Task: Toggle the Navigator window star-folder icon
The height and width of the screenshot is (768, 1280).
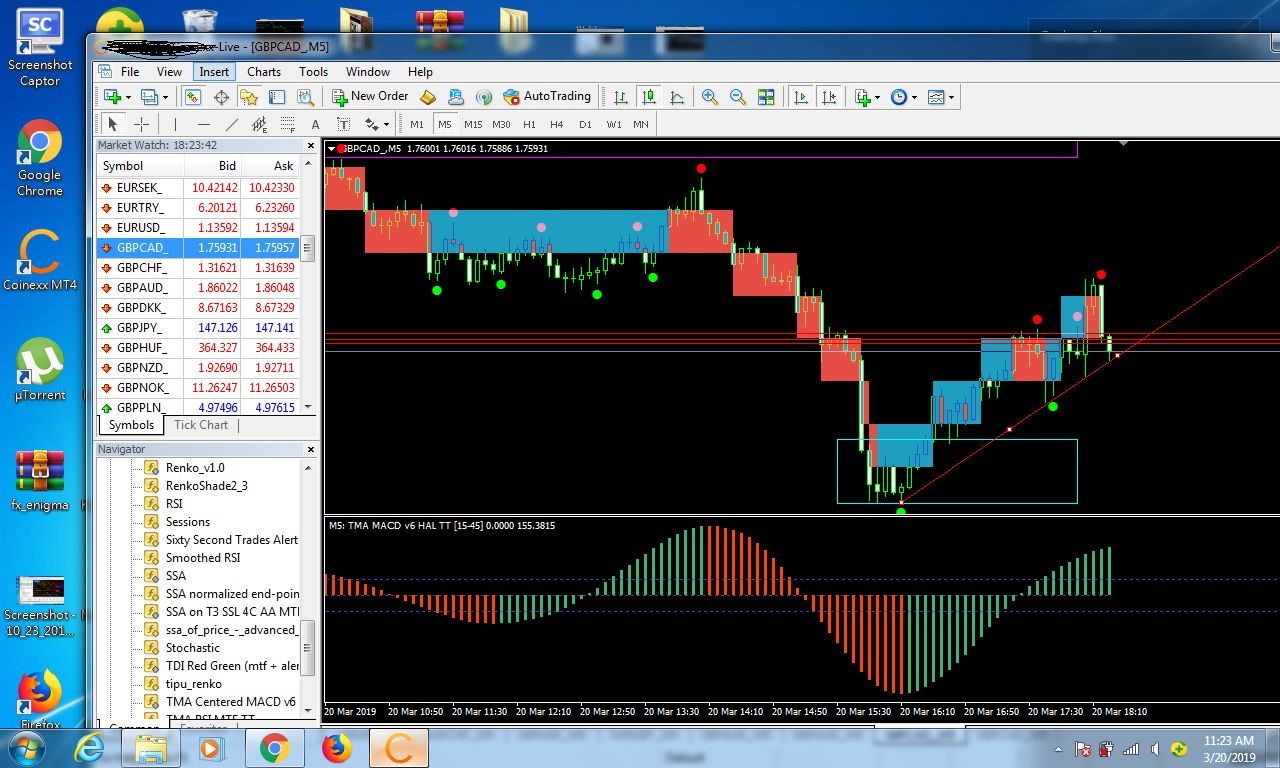Action: [249, 97]
